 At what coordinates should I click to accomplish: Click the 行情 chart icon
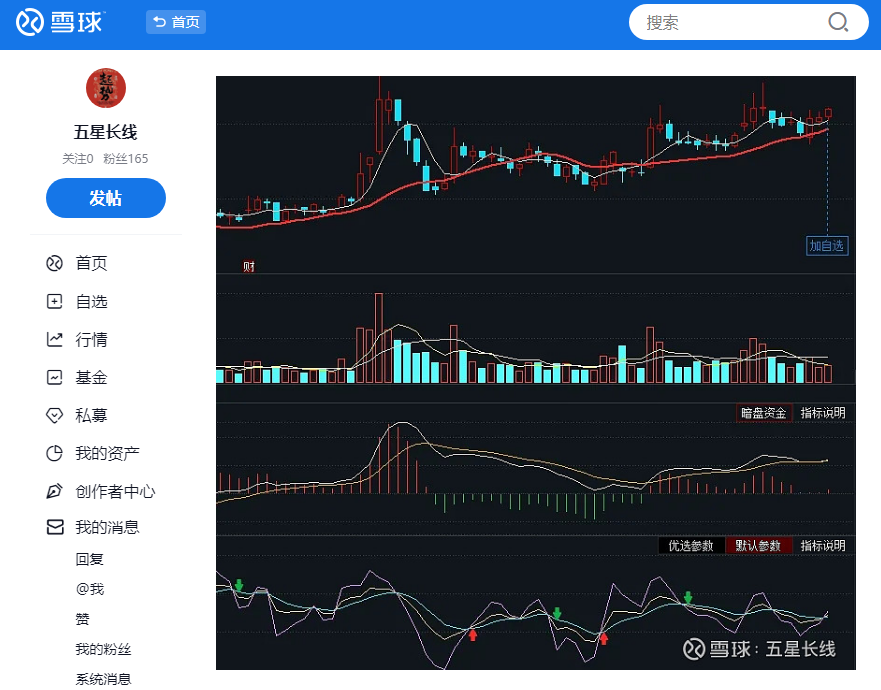click(55, 339)
